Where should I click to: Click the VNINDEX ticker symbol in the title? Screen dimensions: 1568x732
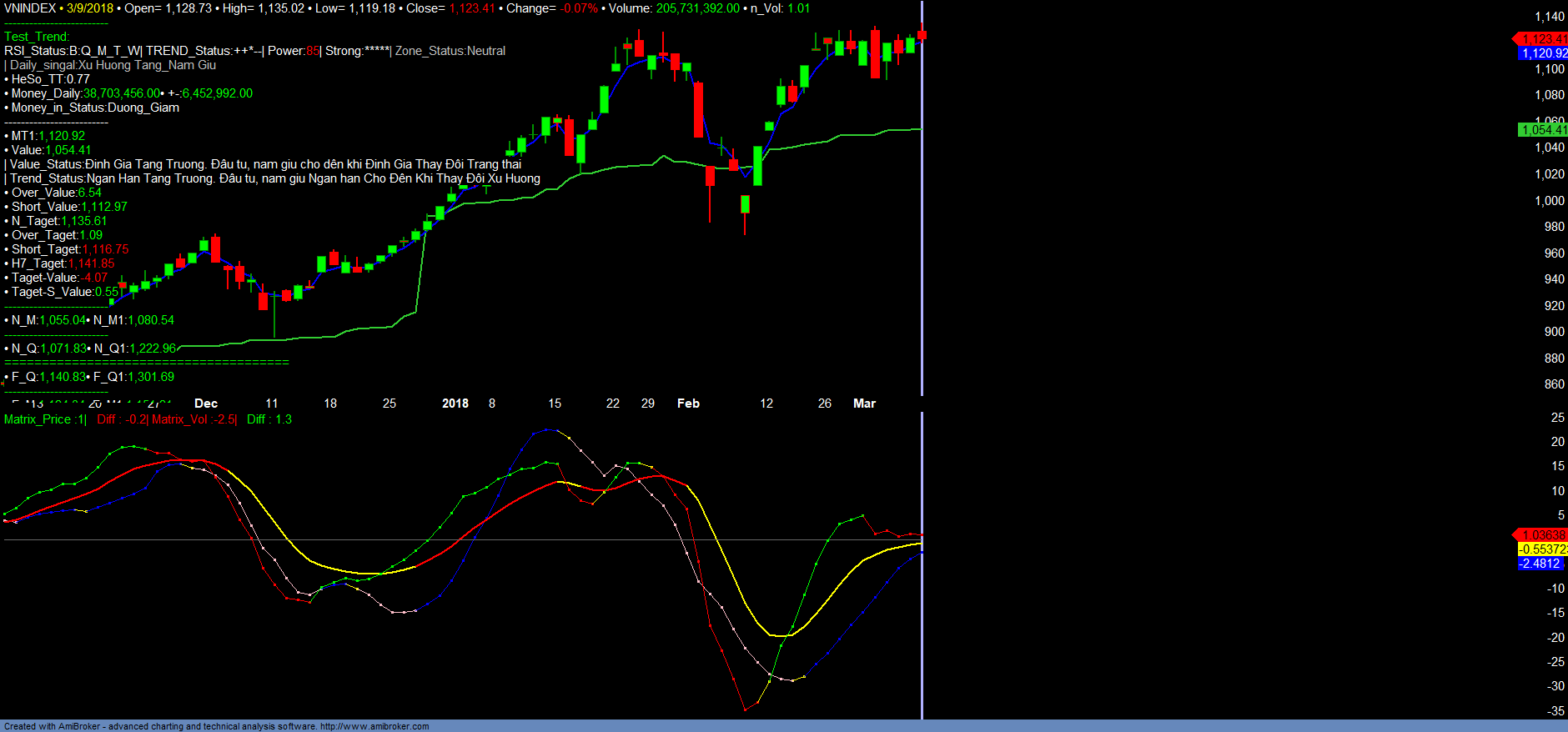coord(30,8)
